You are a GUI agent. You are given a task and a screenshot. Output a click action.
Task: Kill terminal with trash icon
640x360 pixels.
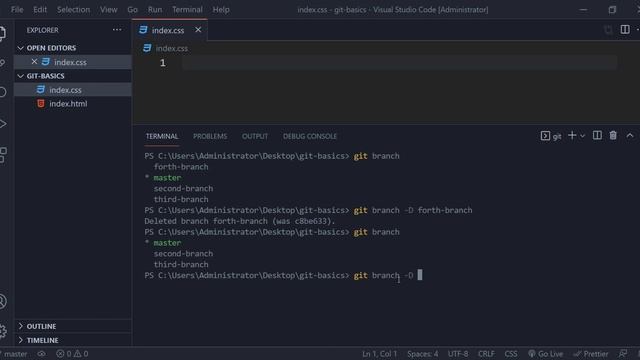click(x=613, y=136)
